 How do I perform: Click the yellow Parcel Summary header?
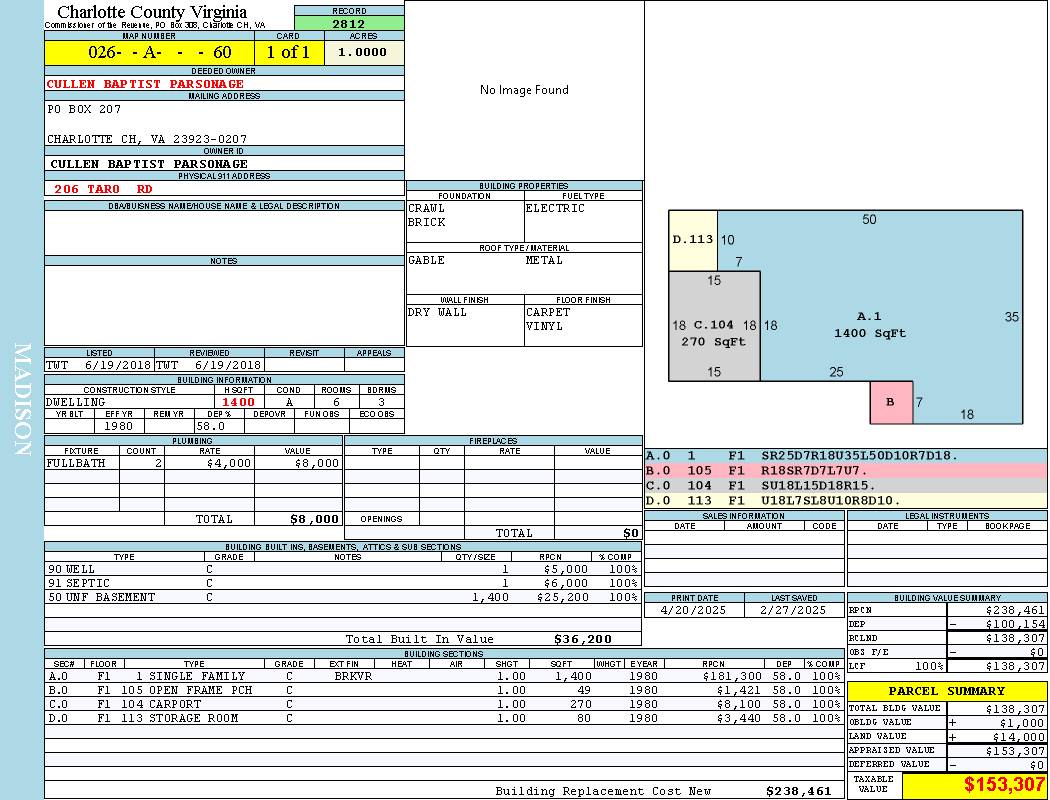[946, 691]
